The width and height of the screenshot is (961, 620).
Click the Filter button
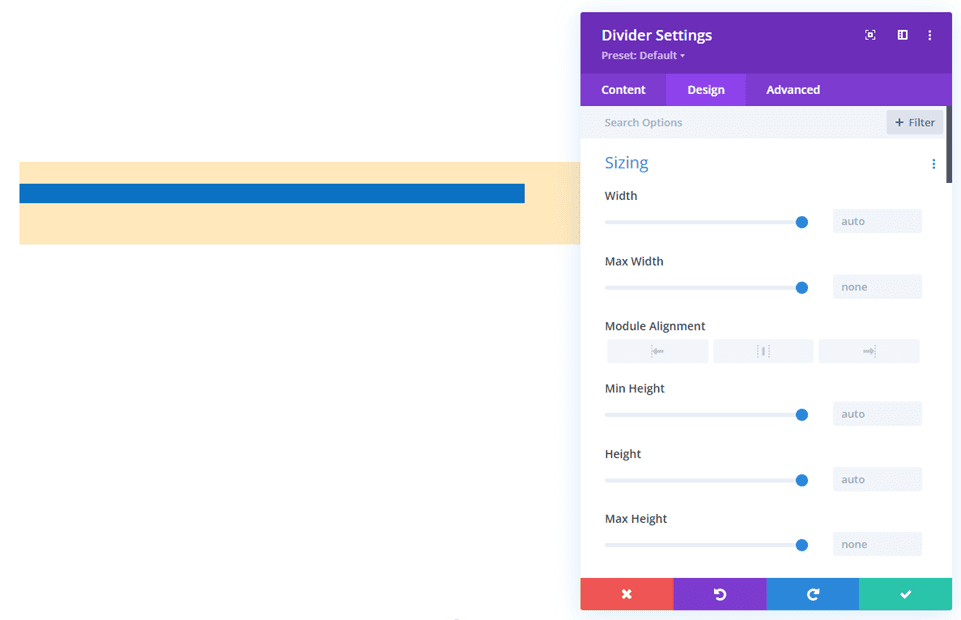click(x=914, y=123)
